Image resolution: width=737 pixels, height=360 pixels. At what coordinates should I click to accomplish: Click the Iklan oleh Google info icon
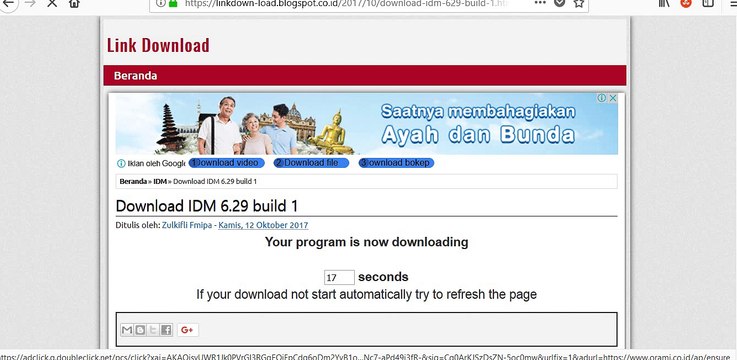point(121,164)
